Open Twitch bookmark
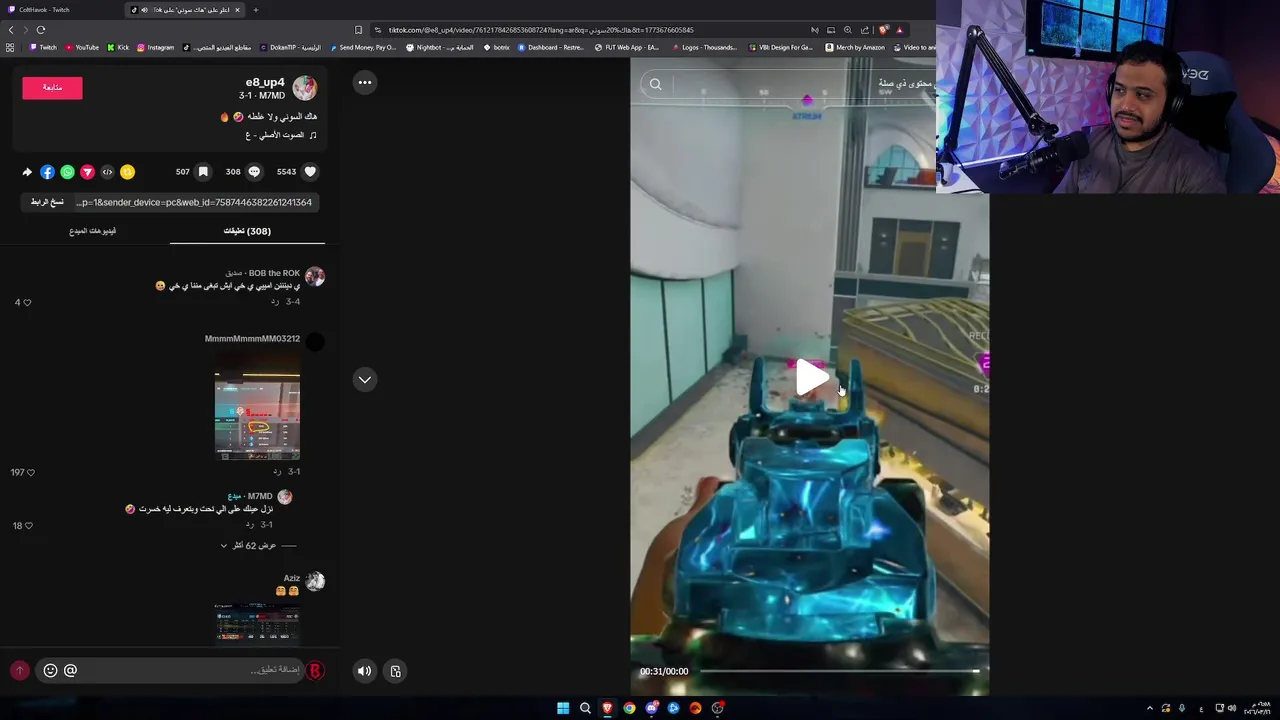The image size is (1280, 720). (43, 47)
